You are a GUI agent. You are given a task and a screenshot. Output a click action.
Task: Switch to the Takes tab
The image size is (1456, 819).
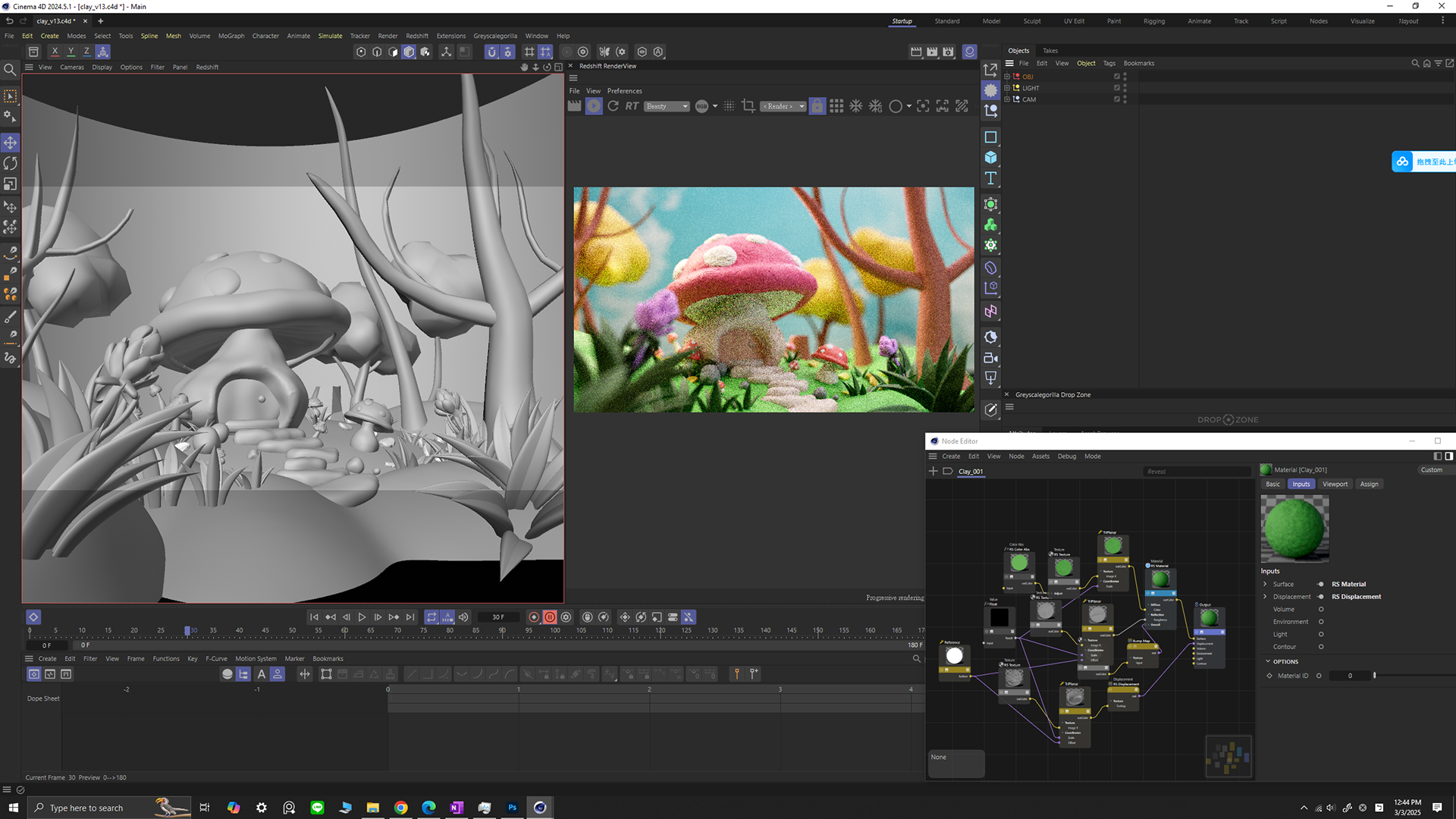1050,51
